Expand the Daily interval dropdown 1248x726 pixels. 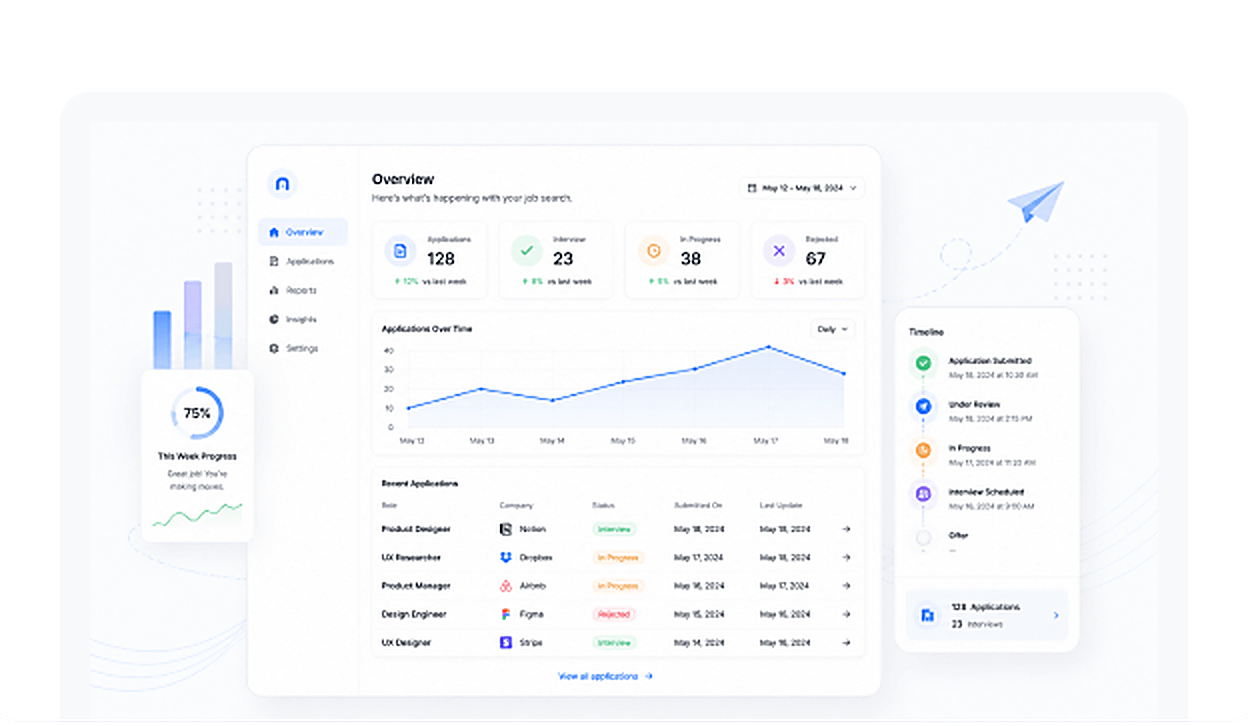click(x=832, y=329)
